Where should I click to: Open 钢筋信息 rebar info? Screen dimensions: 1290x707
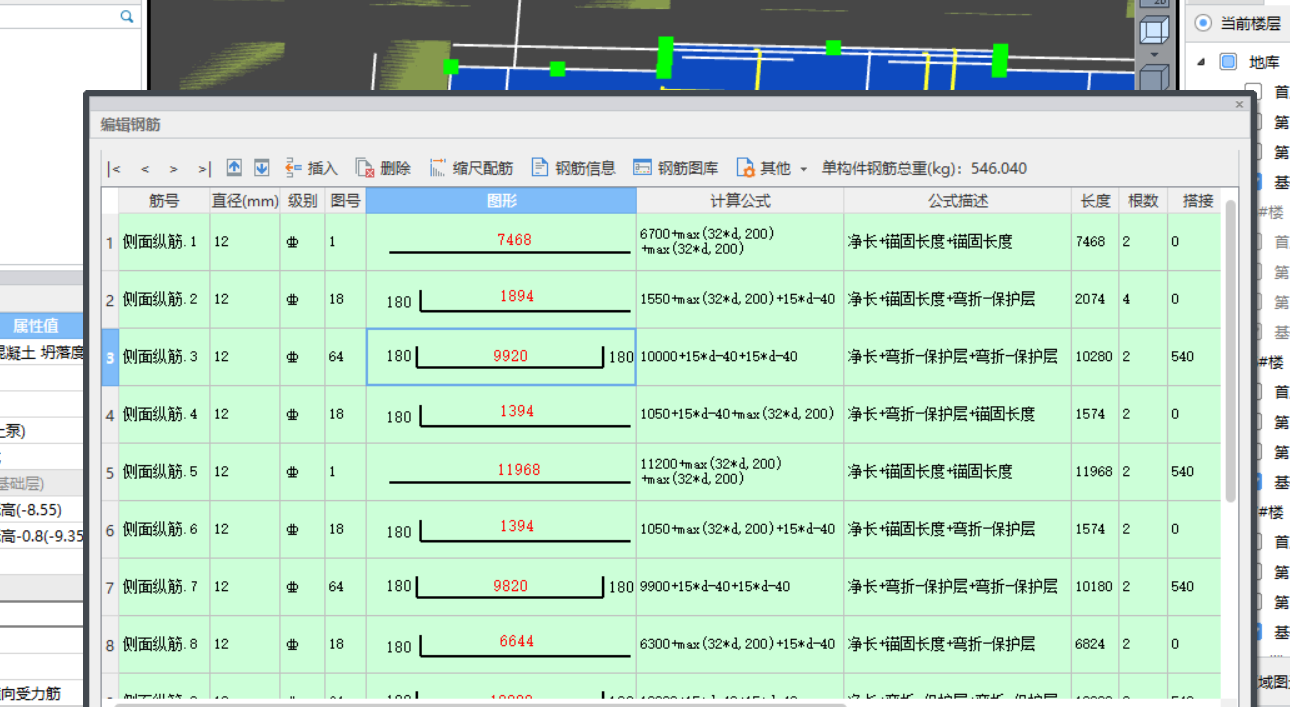(574, 168)
